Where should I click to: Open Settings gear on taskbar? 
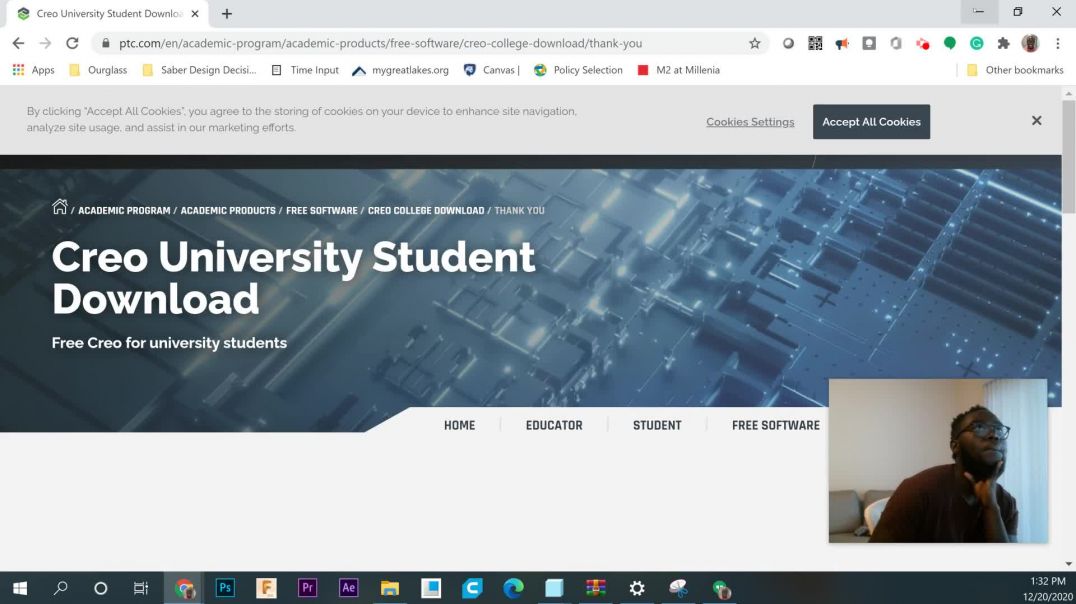coord(637,588)
